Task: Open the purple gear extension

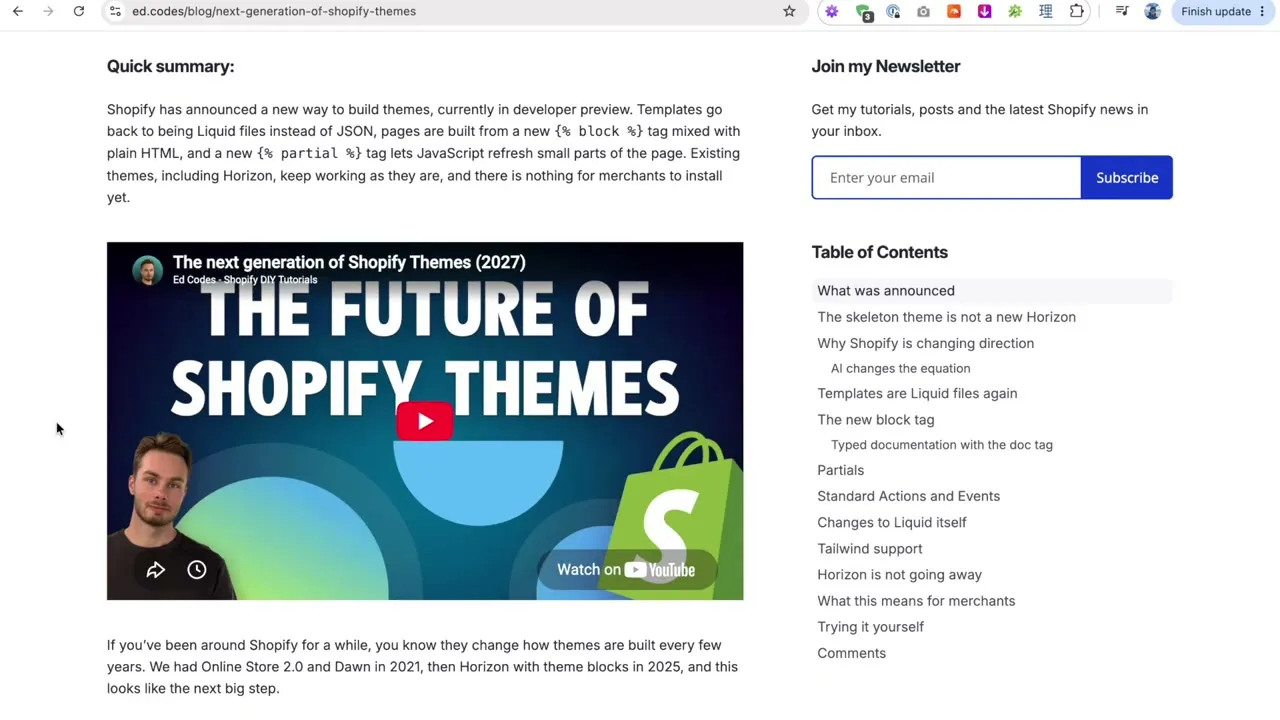Action: click(x=832, y=11)
